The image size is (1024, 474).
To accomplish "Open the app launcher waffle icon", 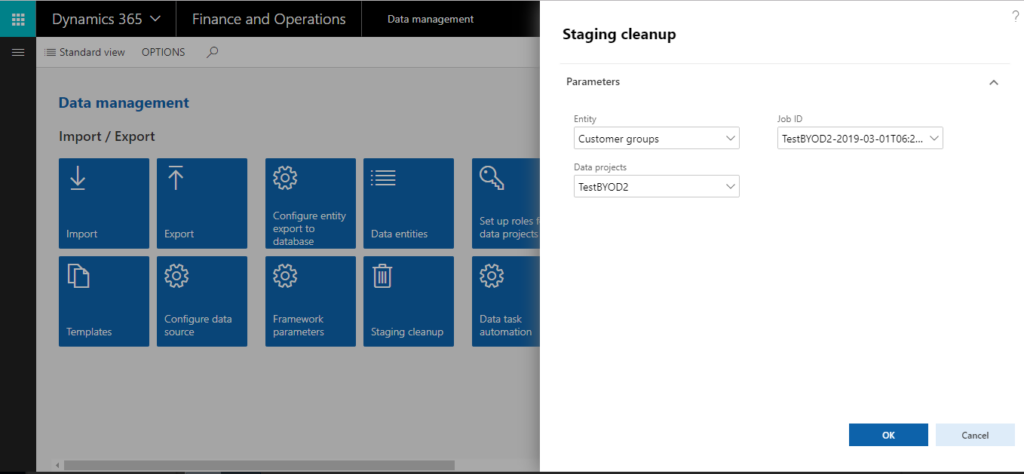I will [18, 18].
